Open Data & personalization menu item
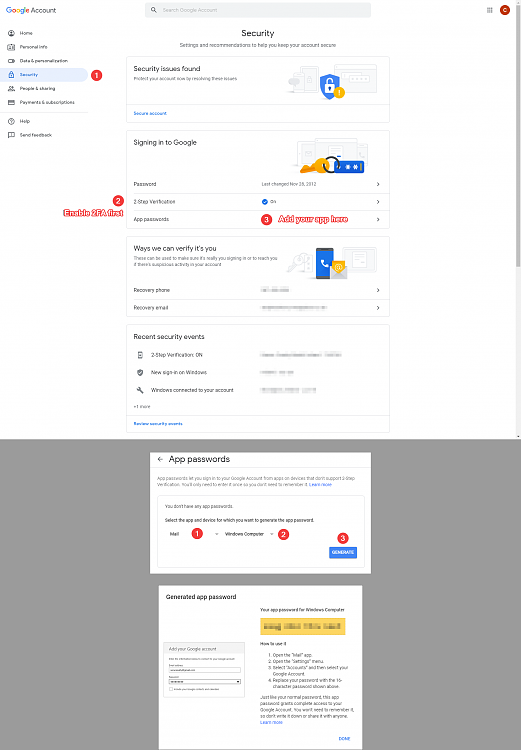Viewport: 521px width, 750px height. click(x=44, y=61)
